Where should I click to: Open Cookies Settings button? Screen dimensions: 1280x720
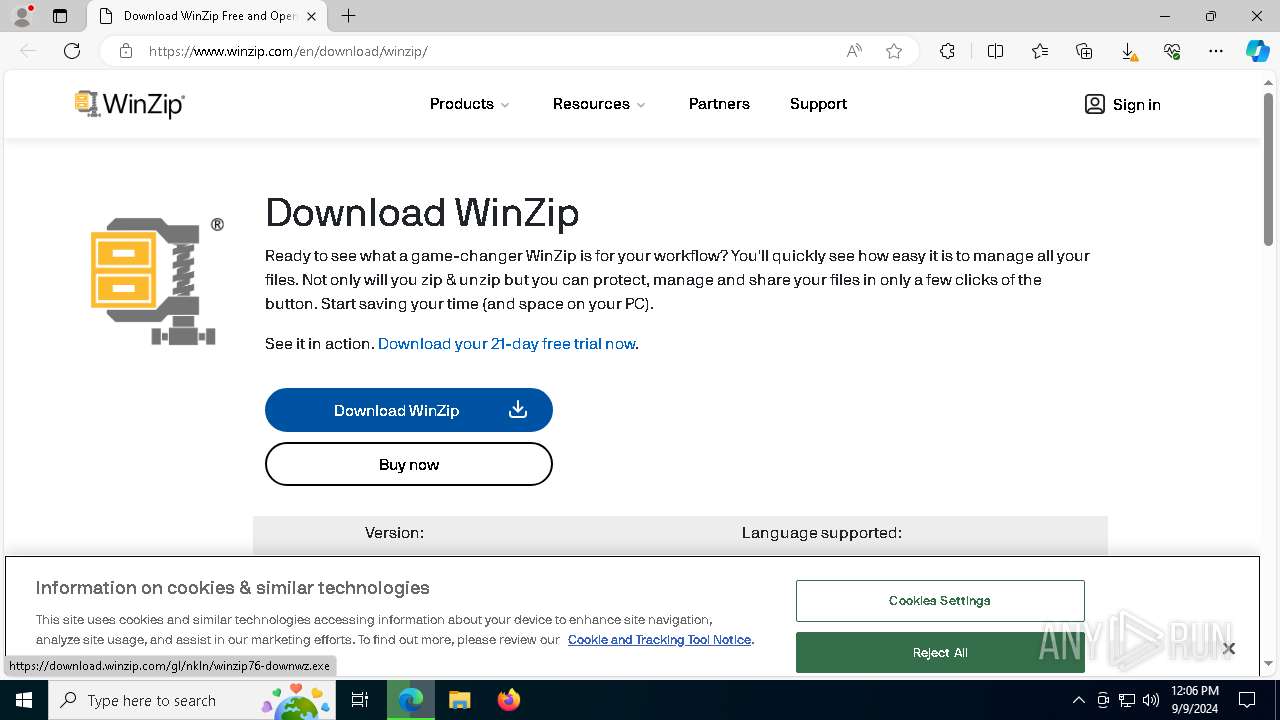coord(940,601)
